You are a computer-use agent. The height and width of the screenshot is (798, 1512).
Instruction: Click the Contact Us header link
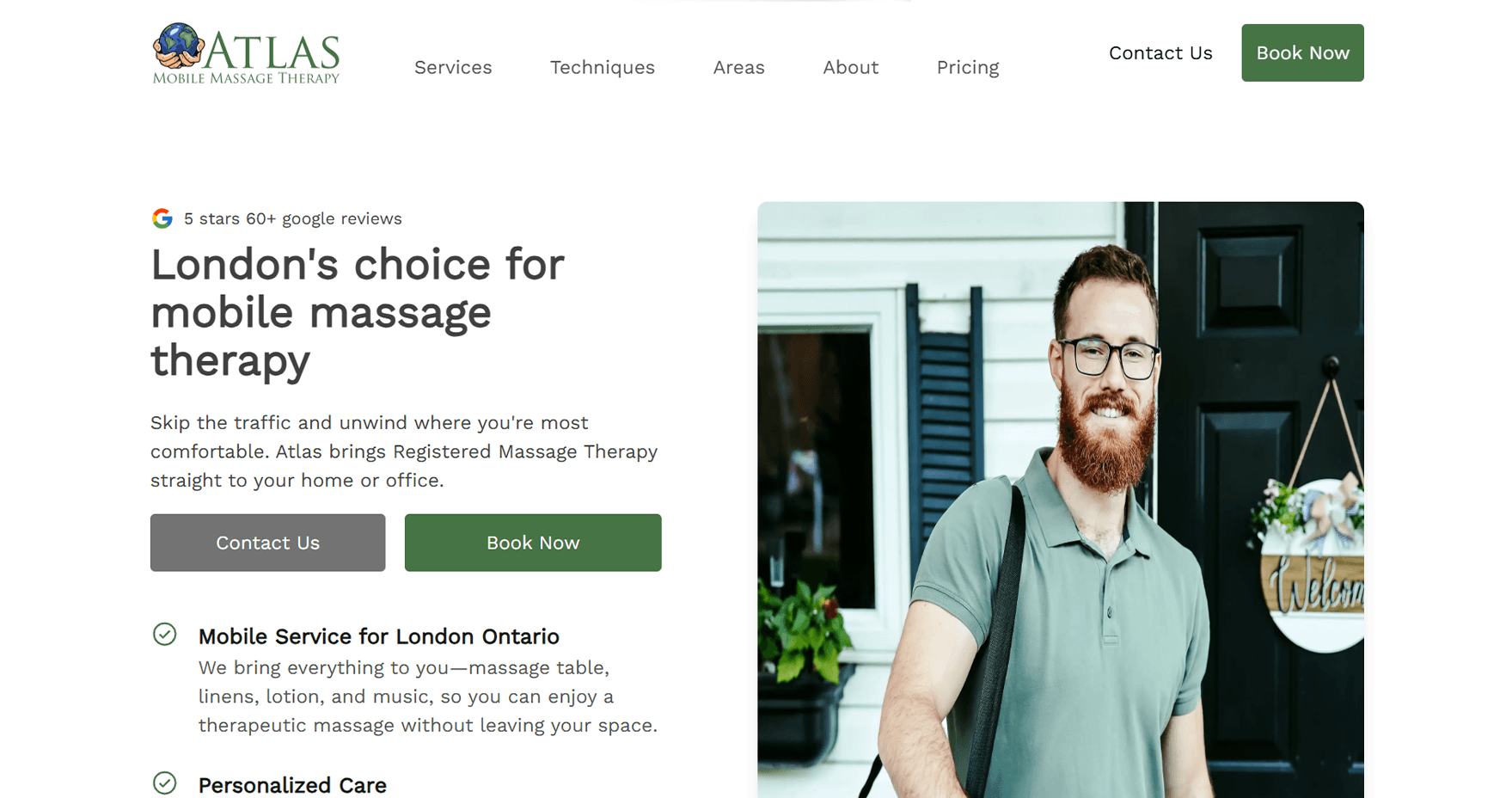point(1160,53)
